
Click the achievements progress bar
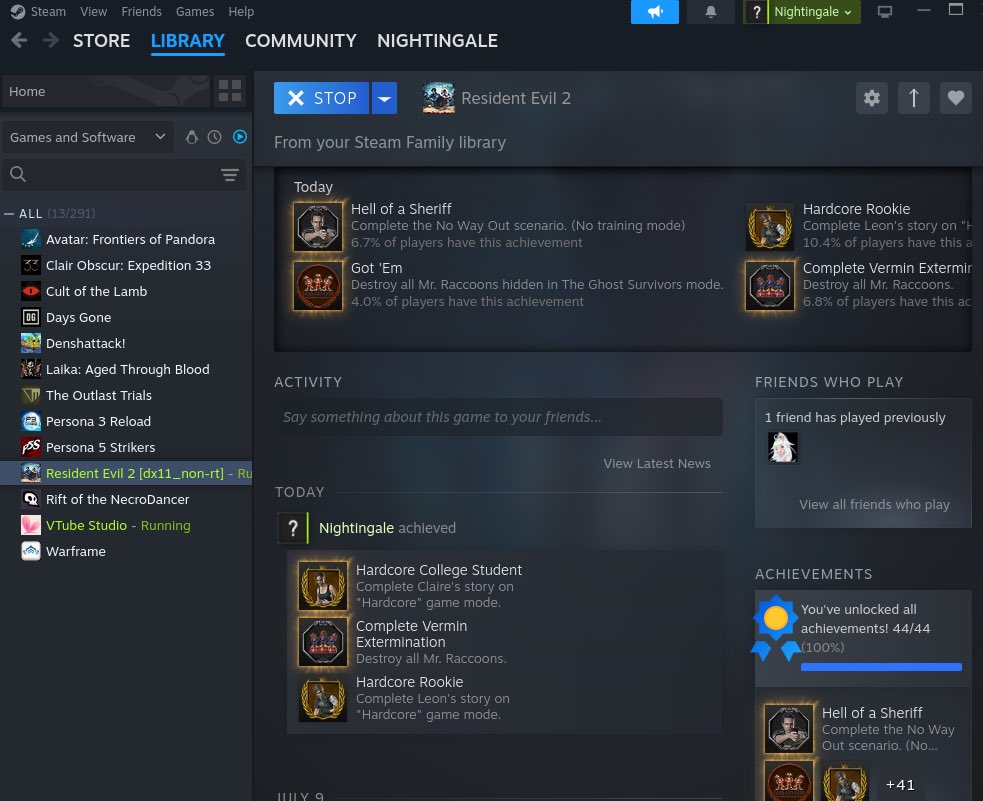pyautogui.click(x=881, y=667)
